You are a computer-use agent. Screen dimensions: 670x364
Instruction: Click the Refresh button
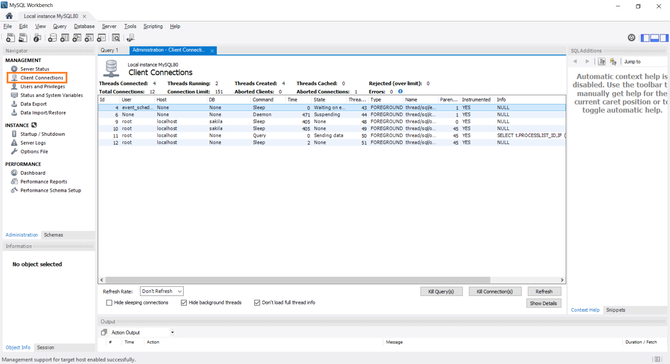point(544,291)
